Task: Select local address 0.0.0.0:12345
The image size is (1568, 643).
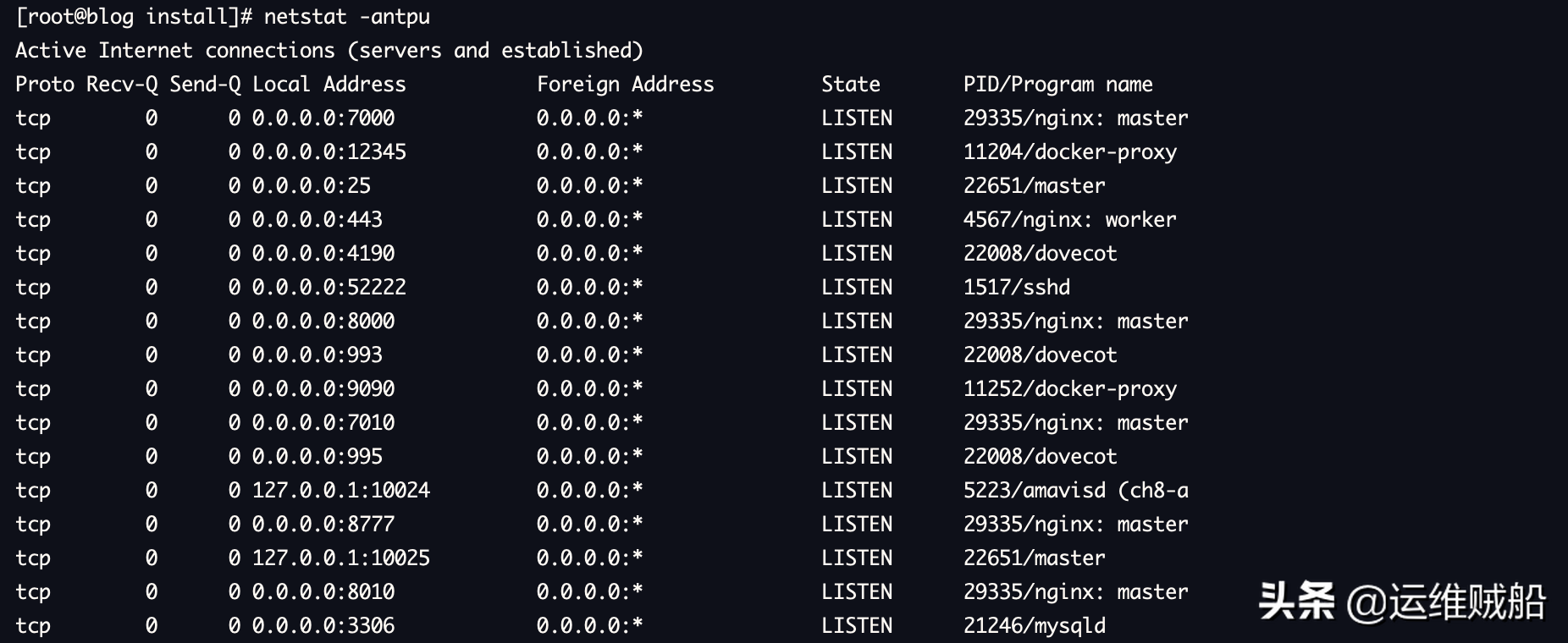Action: pos(329,152)
